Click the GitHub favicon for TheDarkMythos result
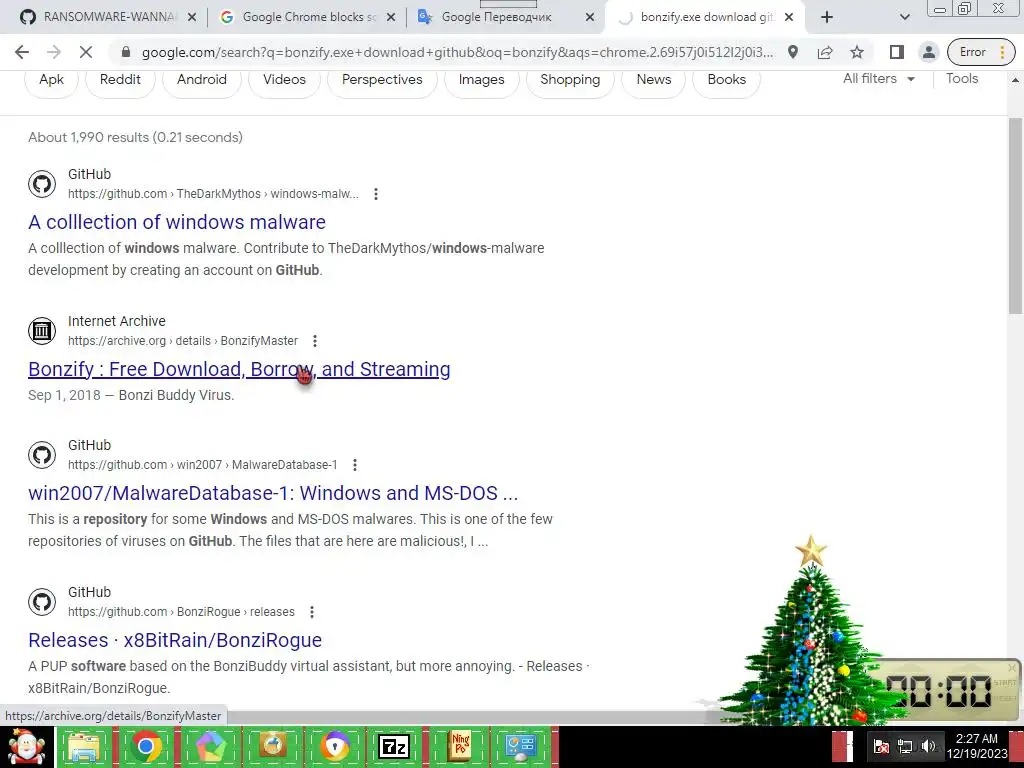Screen dimensions: 1024x768 (x=42, y=184)
